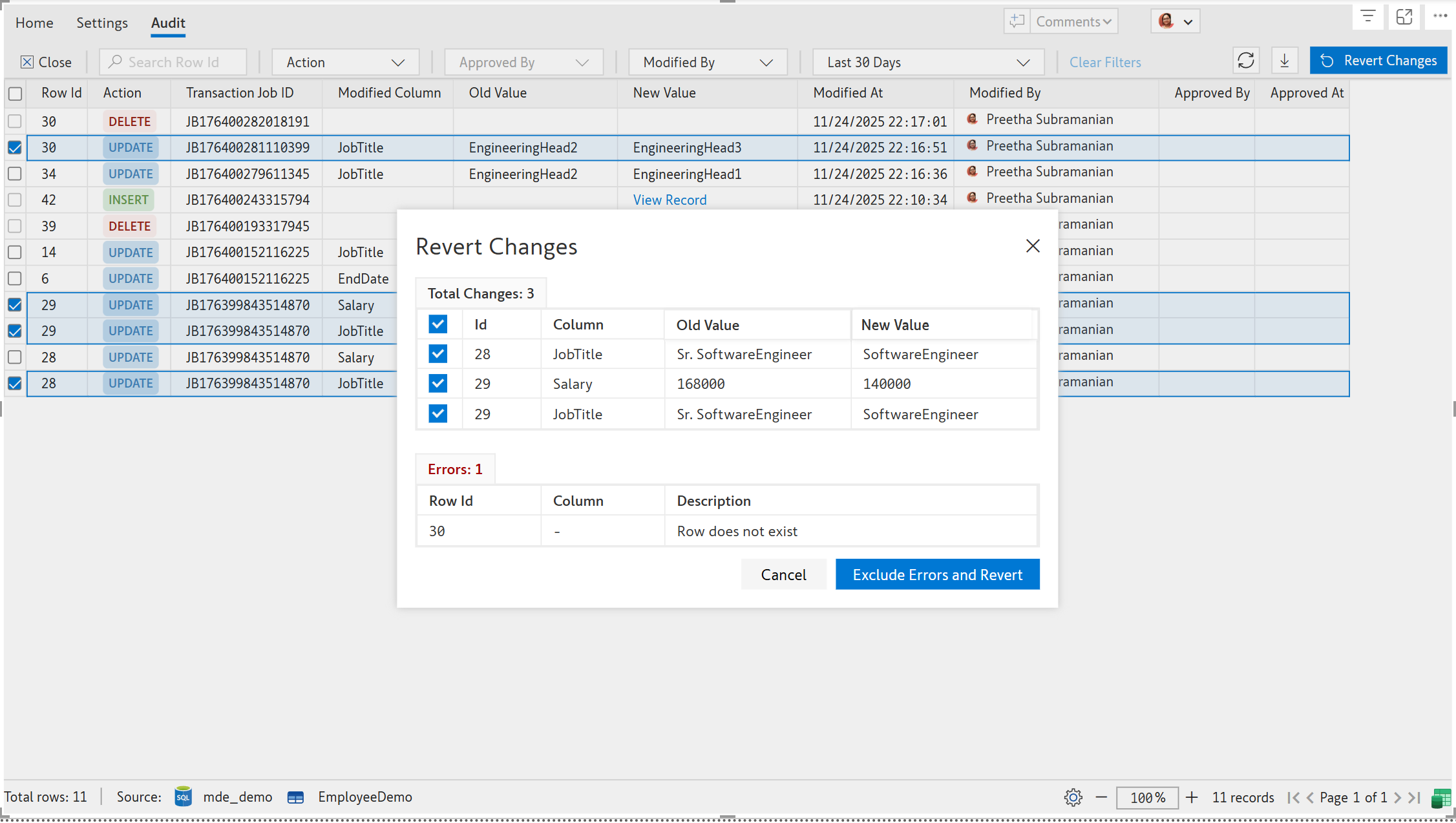Click the zoom in plus icon
This screenshot has height=823, width=1456.
click(x=1192, y=797)
